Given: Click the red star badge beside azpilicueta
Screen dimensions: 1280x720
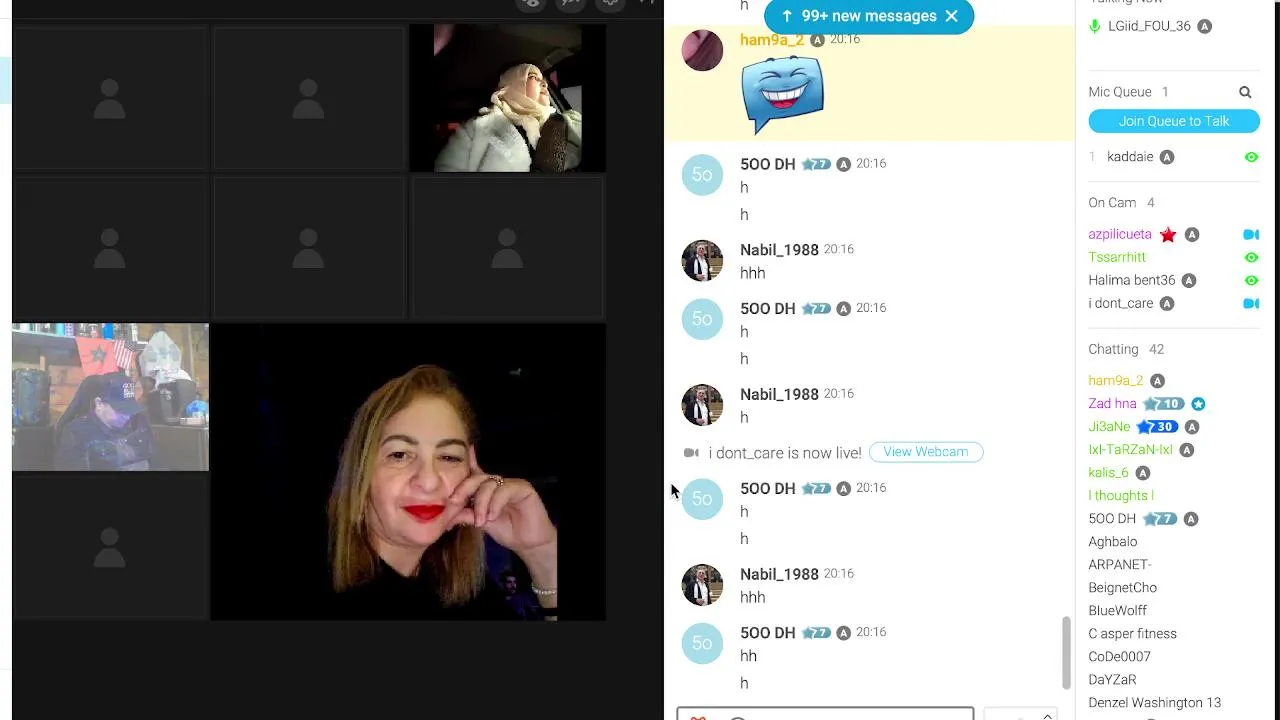Looking at the screenshot, I should point(1168,235).
